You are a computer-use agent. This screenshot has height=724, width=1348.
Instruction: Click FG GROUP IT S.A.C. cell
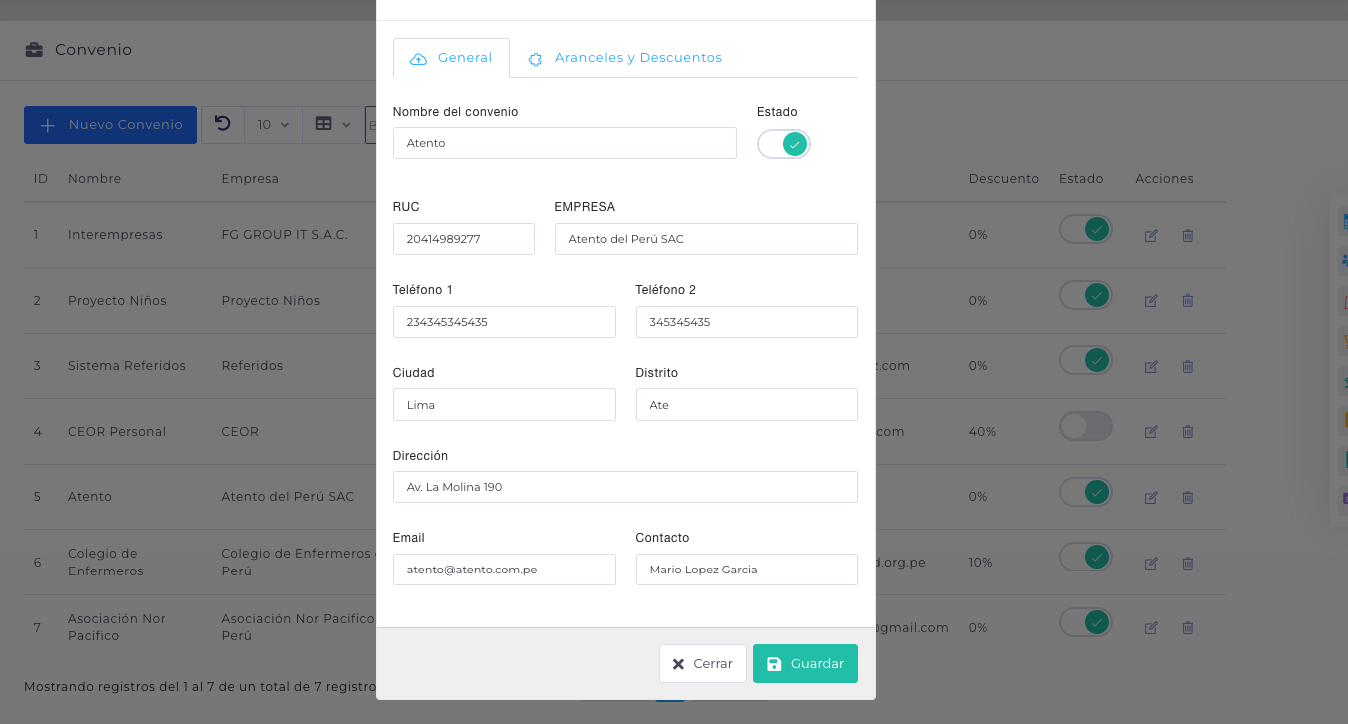[x=284, y=235]
